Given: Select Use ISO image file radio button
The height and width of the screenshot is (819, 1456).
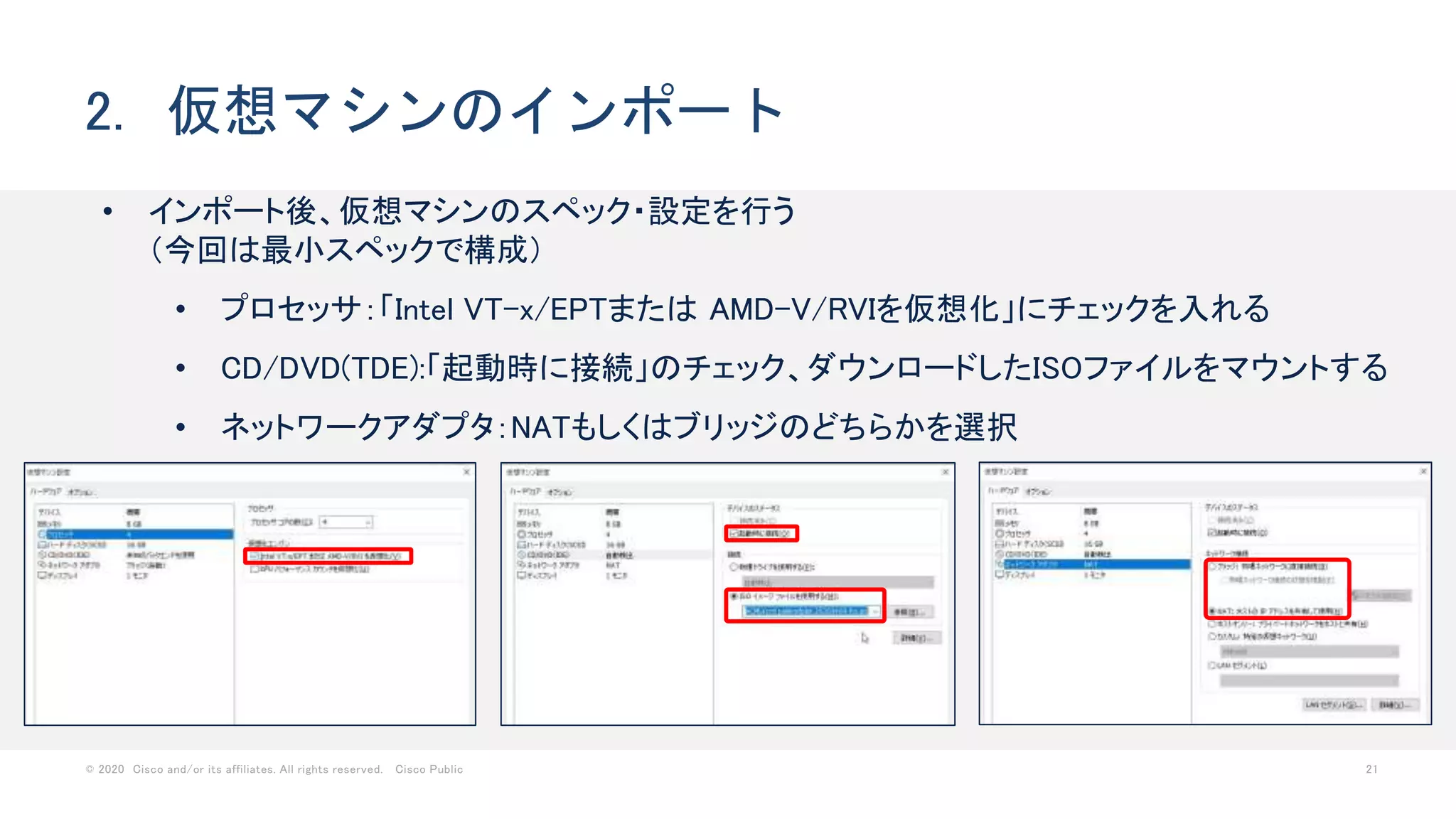Looking at the screenshot, I should (x=734, y=596).
